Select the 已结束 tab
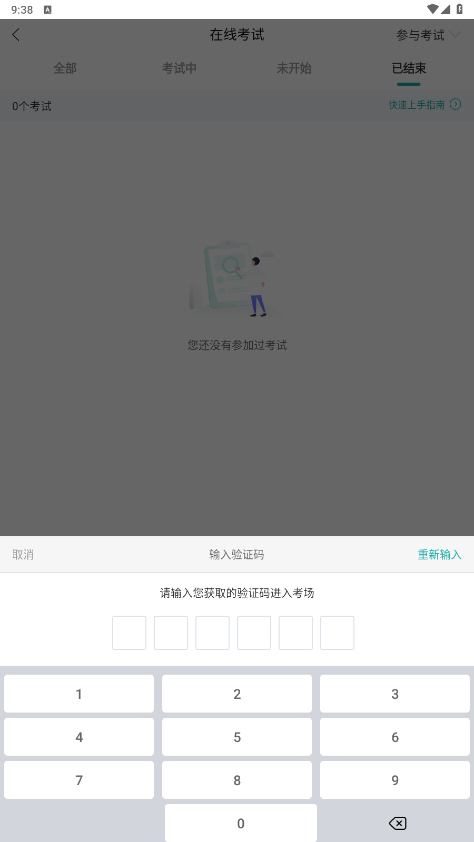The width and height of the screenshot is (474, 842). coord(409,68)
